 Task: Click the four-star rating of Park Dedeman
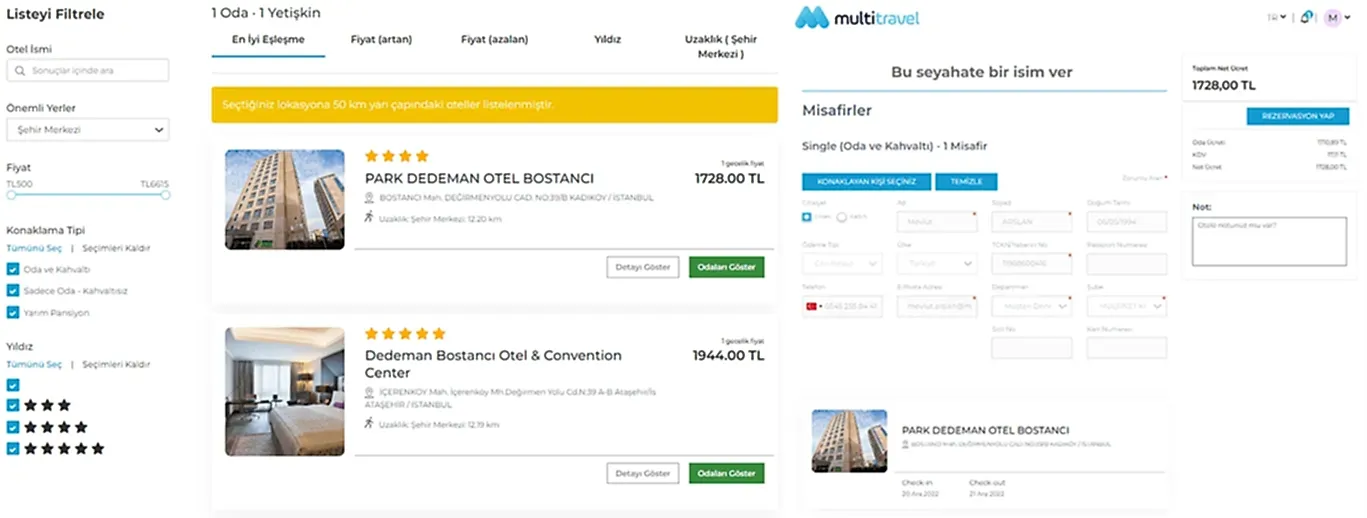[x=397, y=156]
